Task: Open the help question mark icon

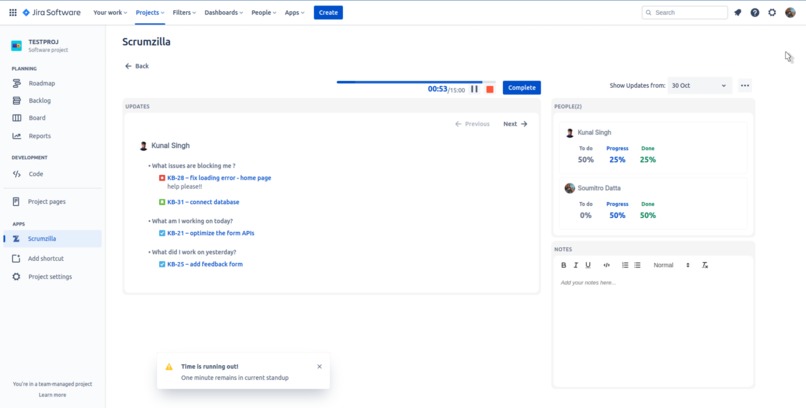Action: (755, 12)
